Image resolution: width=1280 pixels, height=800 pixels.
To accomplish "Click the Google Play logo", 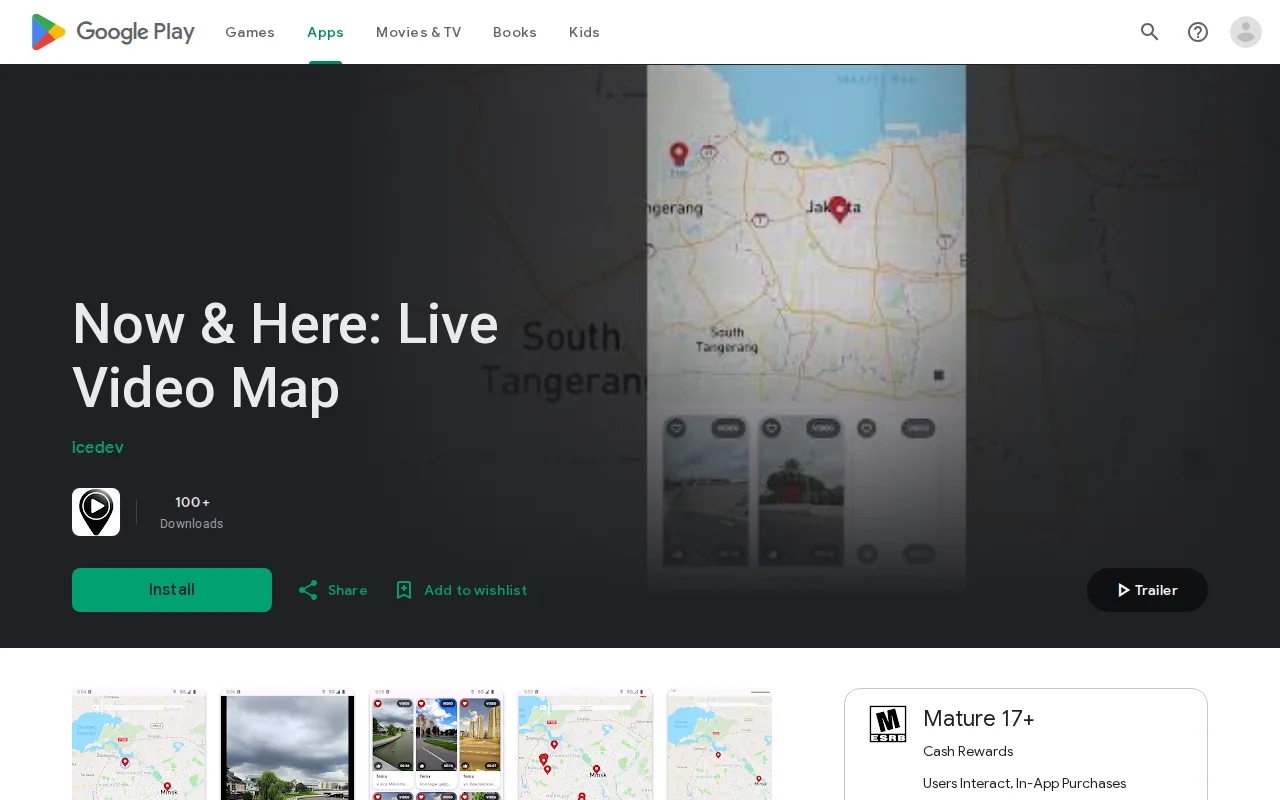I will [113, 32].
